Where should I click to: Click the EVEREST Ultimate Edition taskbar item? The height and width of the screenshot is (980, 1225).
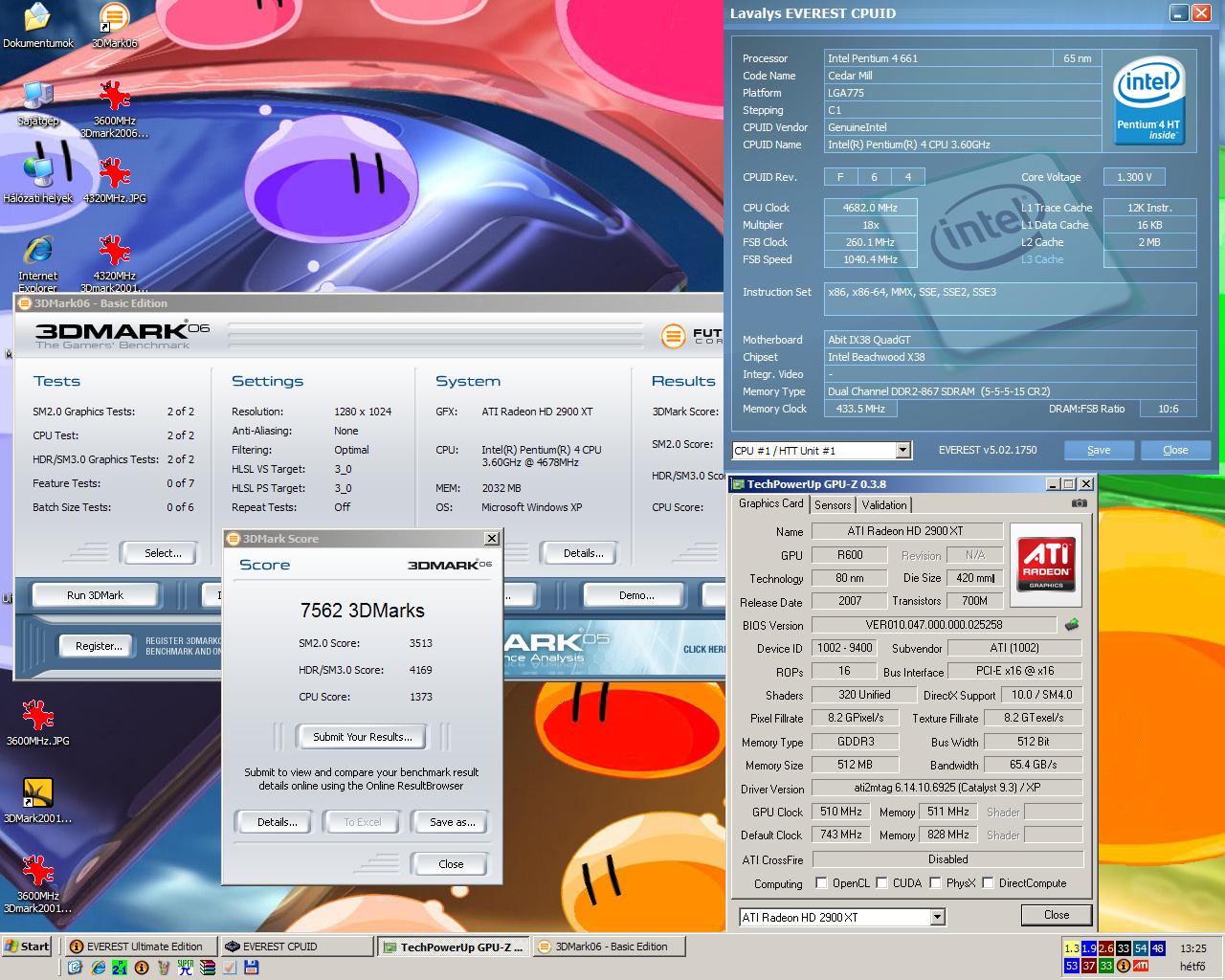141,947
